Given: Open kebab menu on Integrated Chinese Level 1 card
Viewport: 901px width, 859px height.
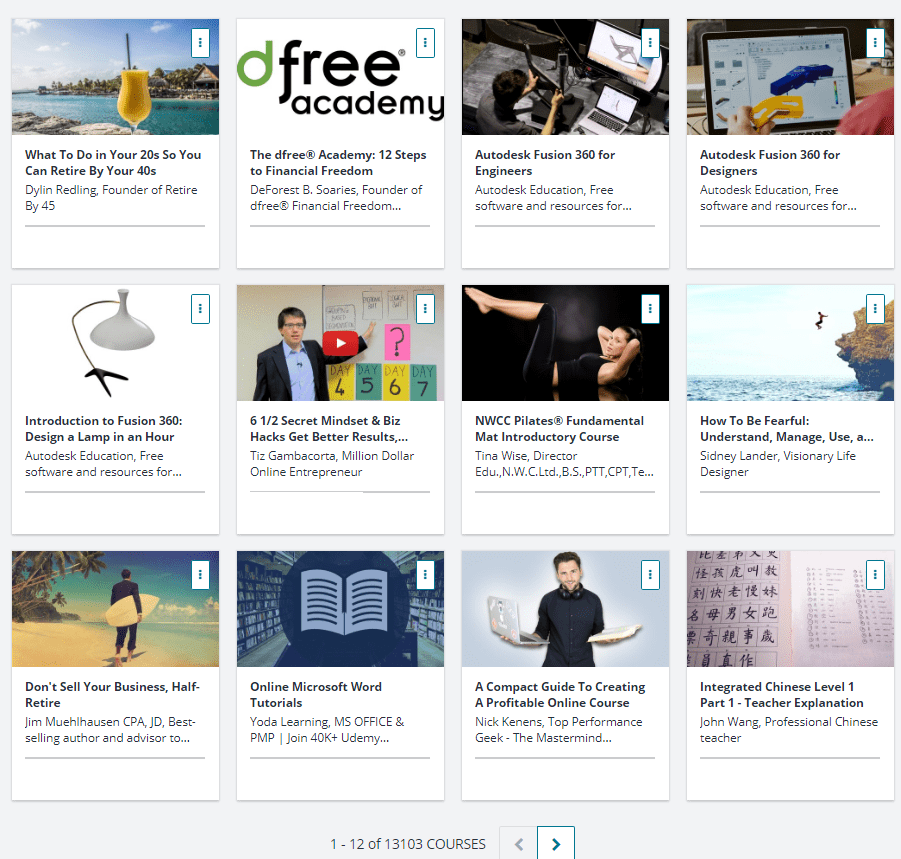Looking at the screenshot, I should pos(875,575).
